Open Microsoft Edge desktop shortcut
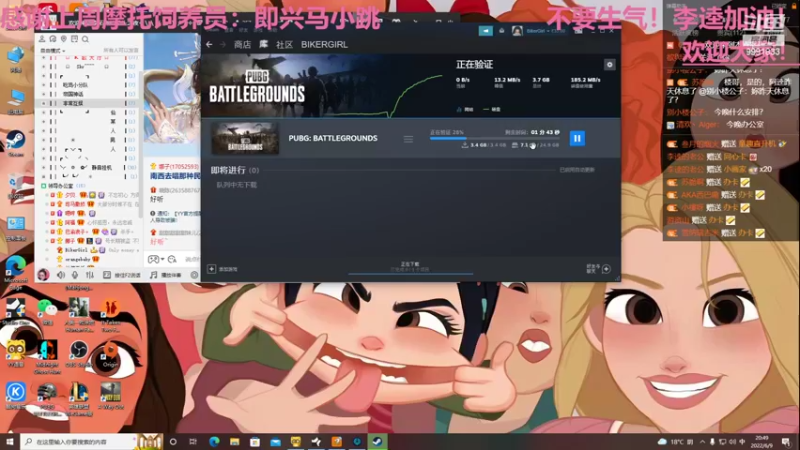This screenshot has height=450, width=800. 16,270
